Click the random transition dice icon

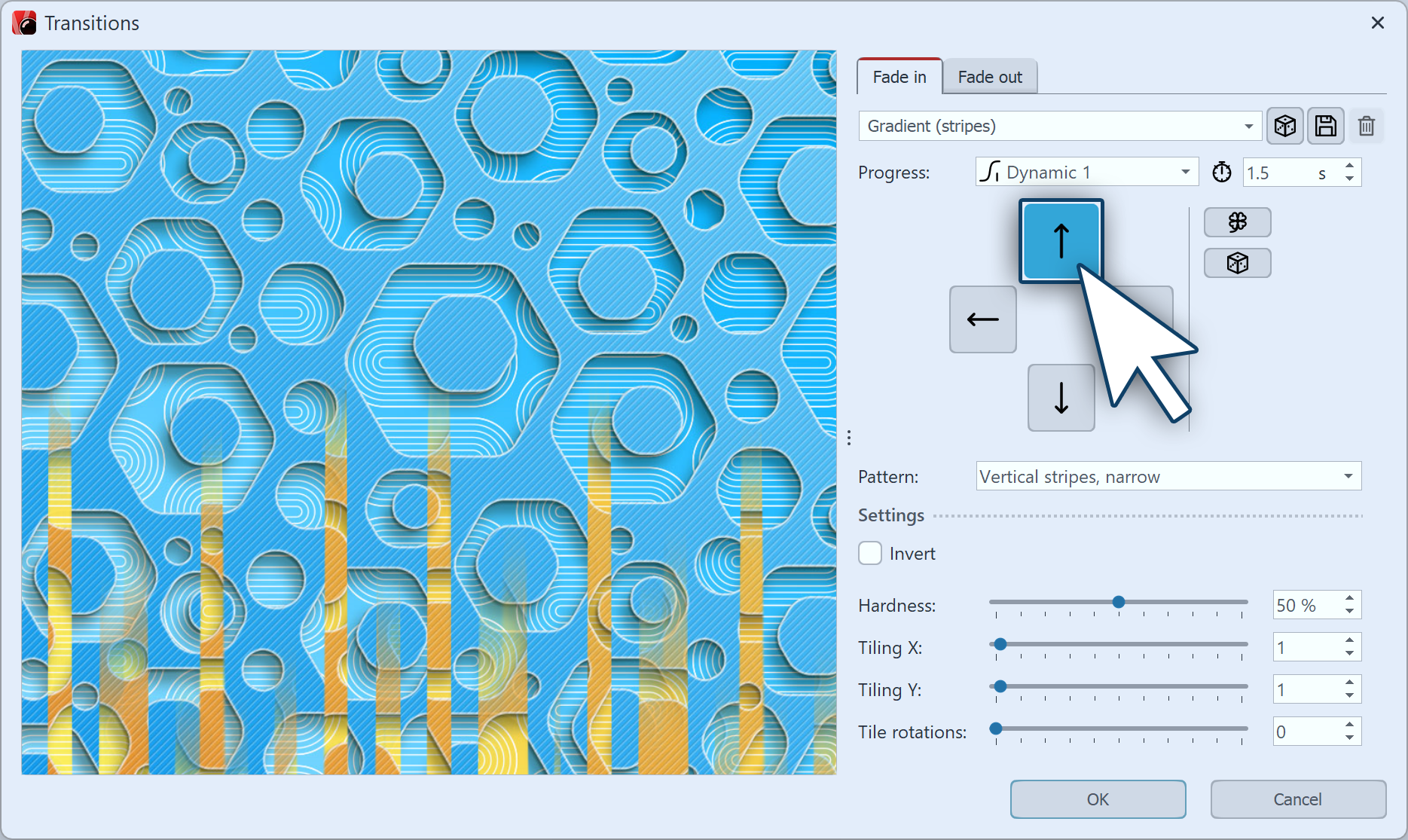point(1284,126)
